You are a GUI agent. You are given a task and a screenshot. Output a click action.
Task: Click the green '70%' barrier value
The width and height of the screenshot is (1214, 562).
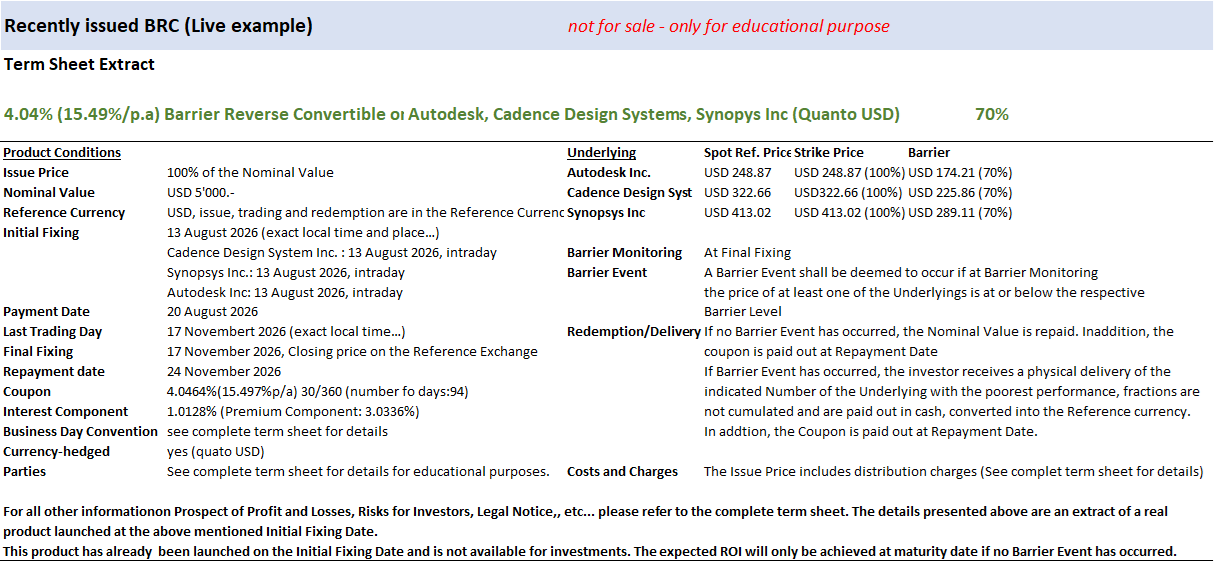[991, 114]
